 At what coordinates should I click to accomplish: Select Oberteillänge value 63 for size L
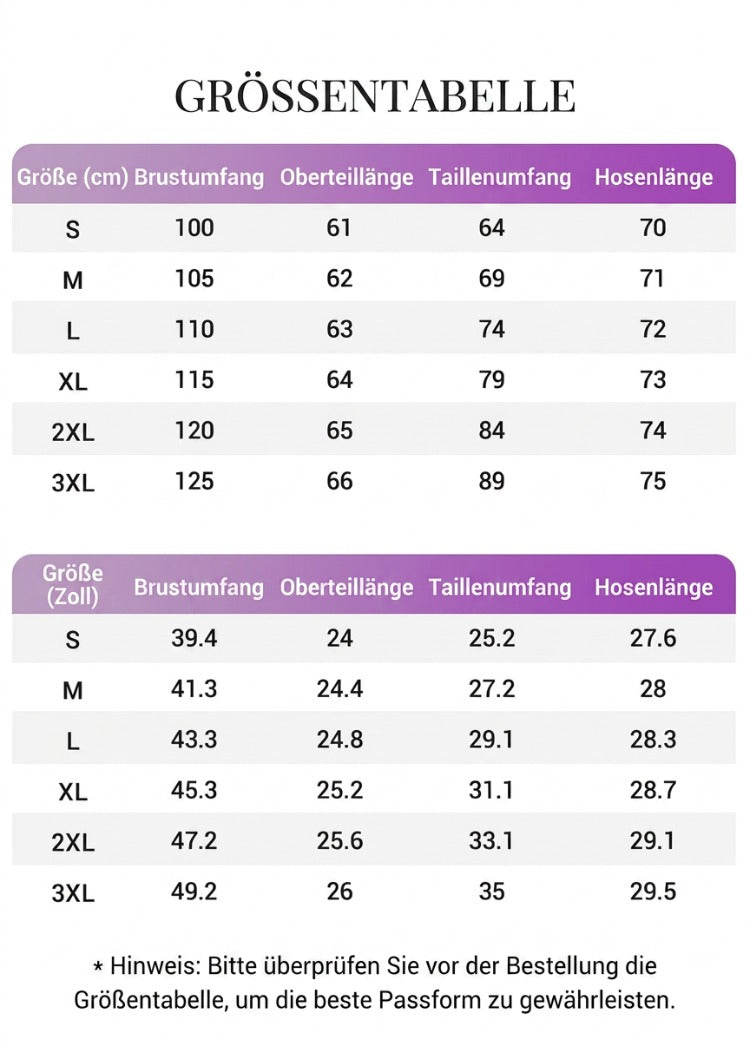(339, 329)
